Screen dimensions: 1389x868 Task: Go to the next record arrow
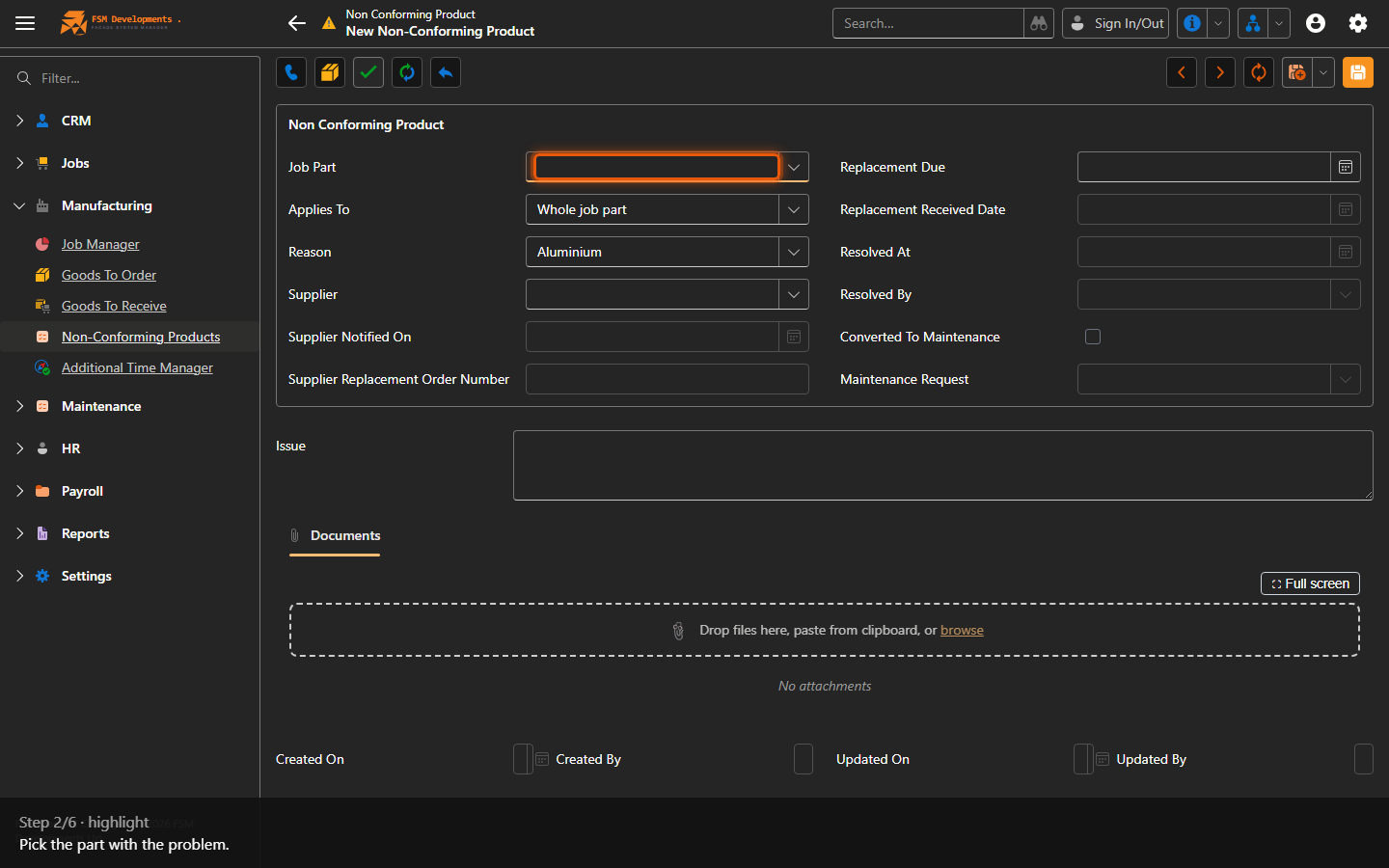[x=1220, y=72]
